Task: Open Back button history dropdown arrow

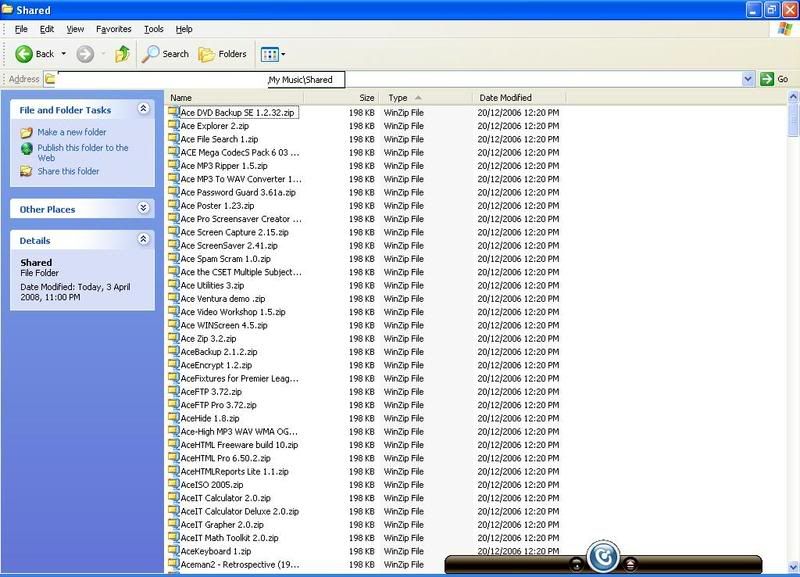Action: coord(64,54)
